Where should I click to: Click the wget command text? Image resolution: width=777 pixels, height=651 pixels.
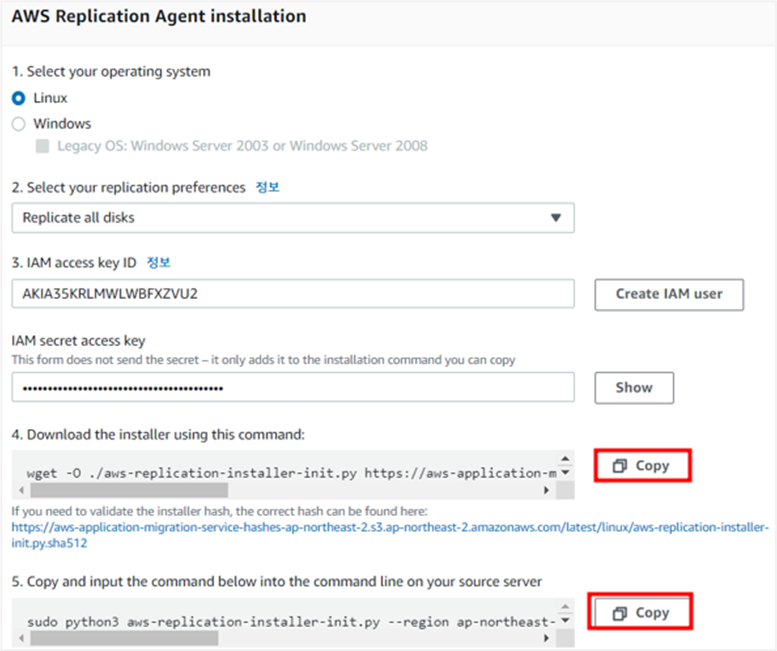[x=291, y=473]
